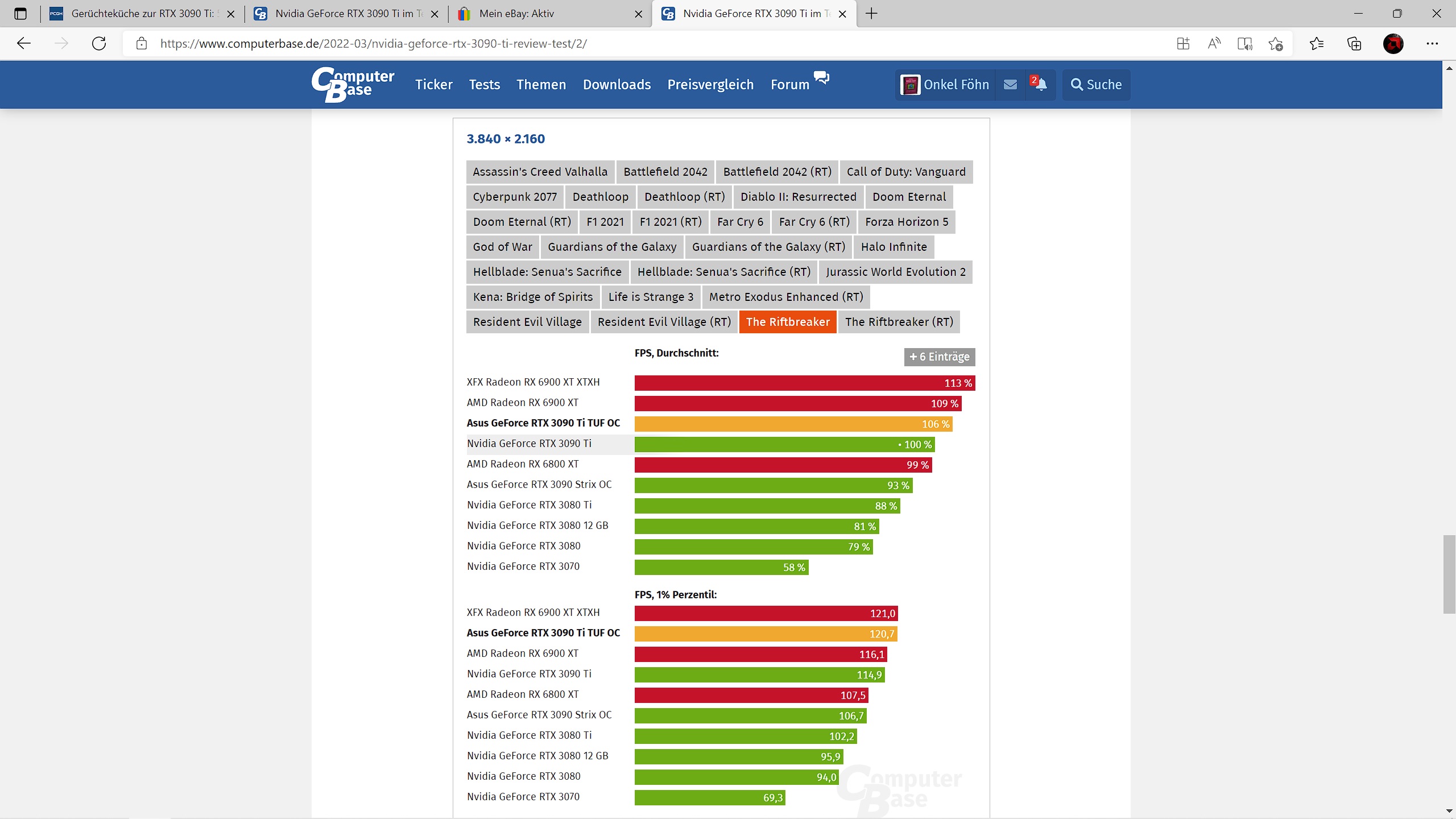Click the Suche search button
Screen dimensions: 1456x819
pyautogui.click(x=1096, y=85)
